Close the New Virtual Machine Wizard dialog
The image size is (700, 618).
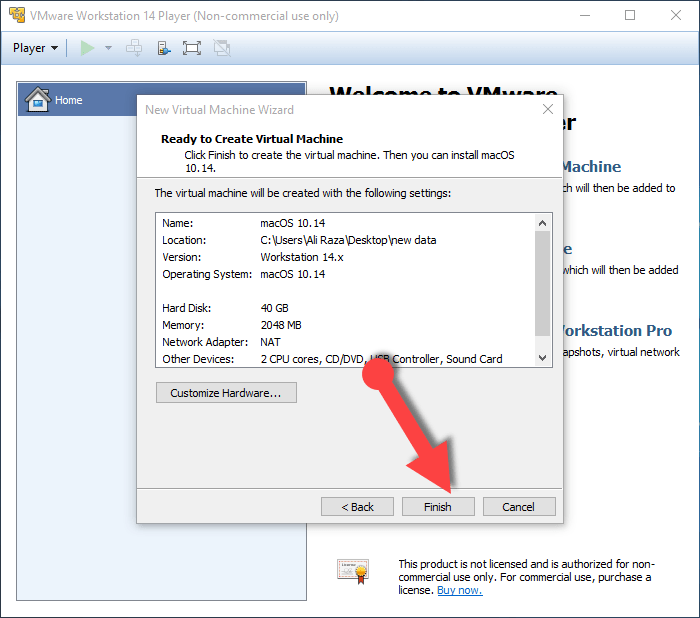547,109
